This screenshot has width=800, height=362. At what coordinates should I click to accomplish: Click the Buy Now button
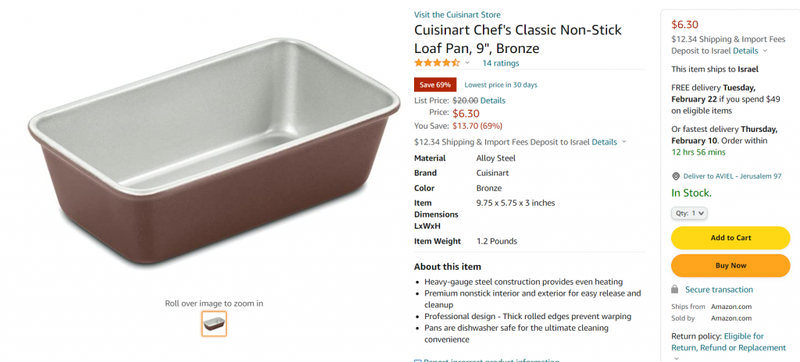(731, 266)
